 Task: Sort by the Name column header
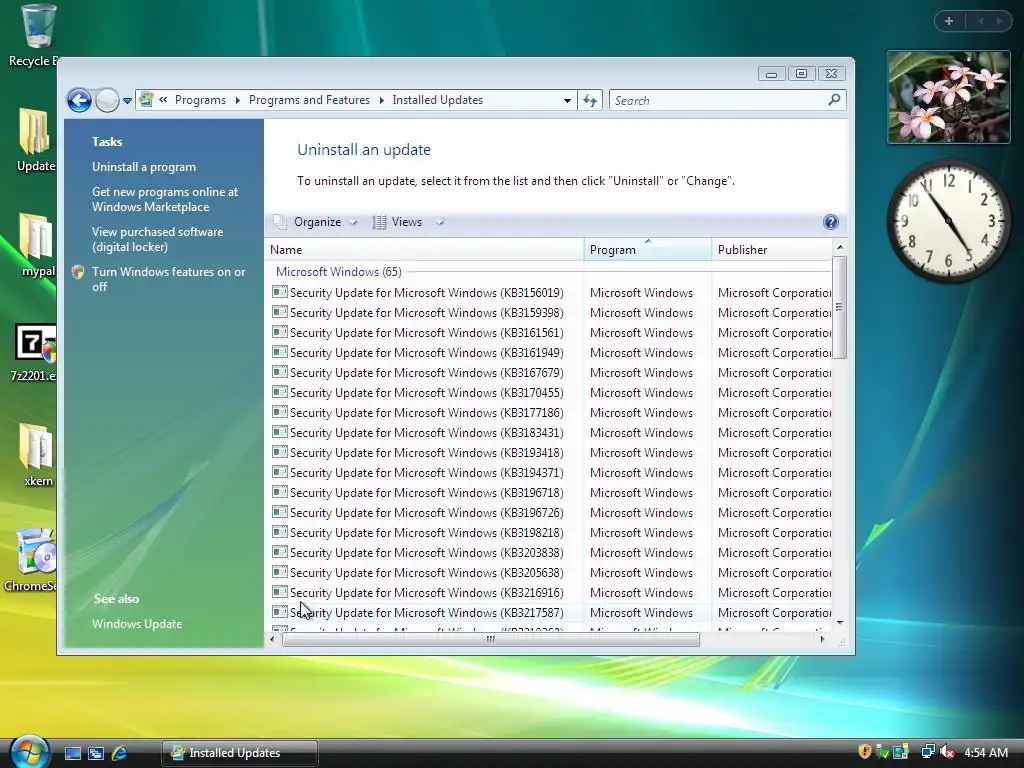(424, 249)
